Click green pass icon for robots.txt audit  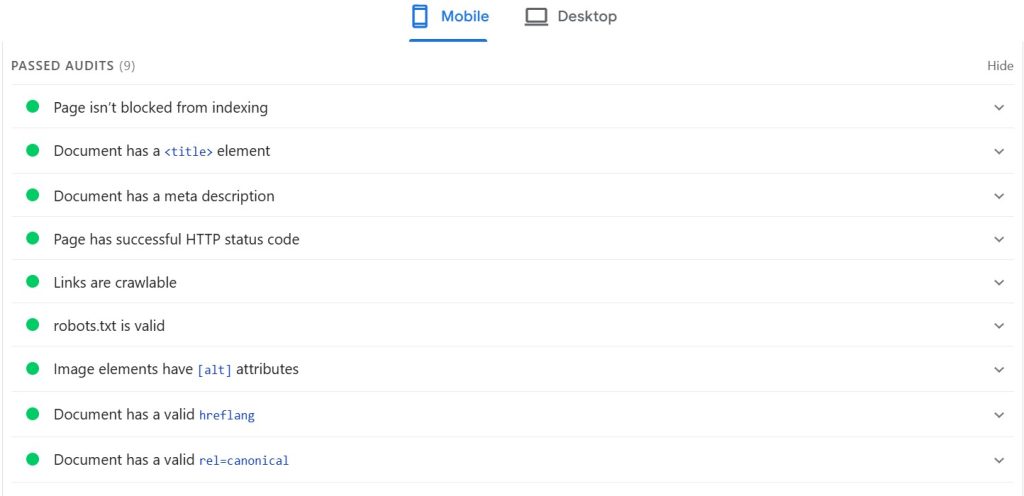pyautogui.click(x=32, y=326)
